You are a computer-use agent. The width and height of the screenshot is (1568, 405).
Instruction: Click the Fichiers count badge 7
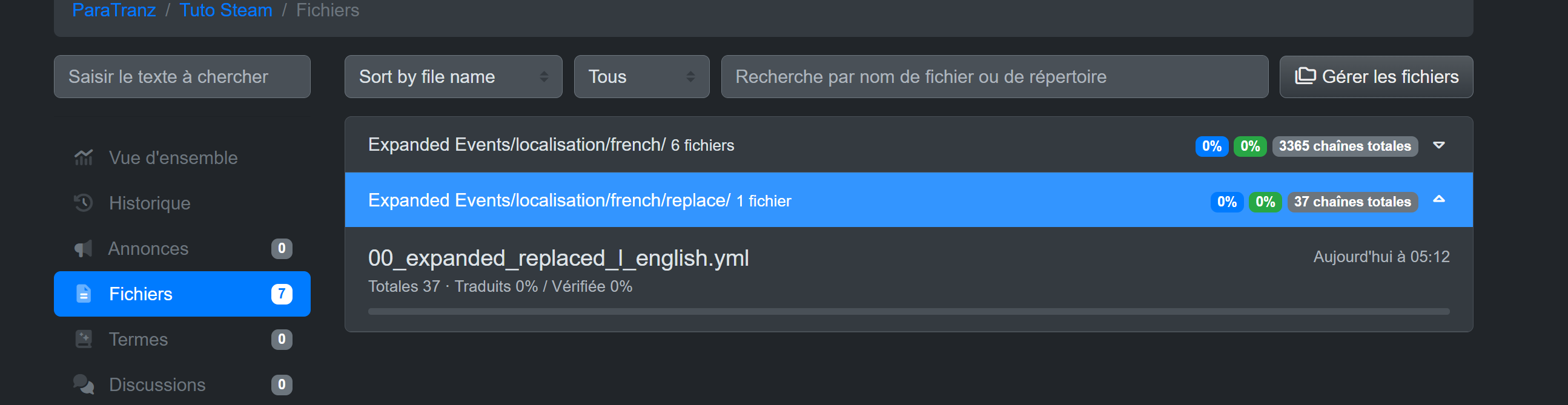(x=281, y=294)
